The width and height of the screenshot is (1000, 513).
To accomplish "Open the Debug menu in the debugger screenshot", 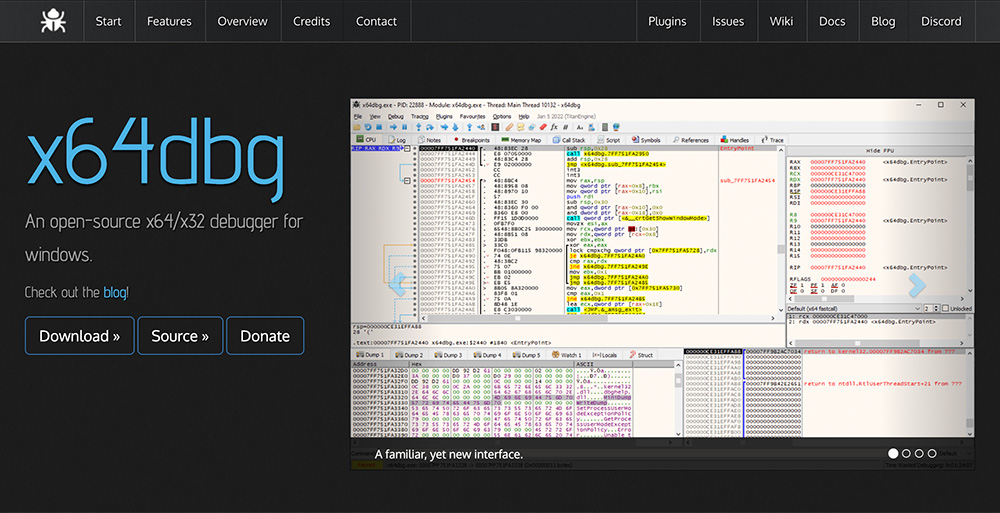I will coord(396,117).
